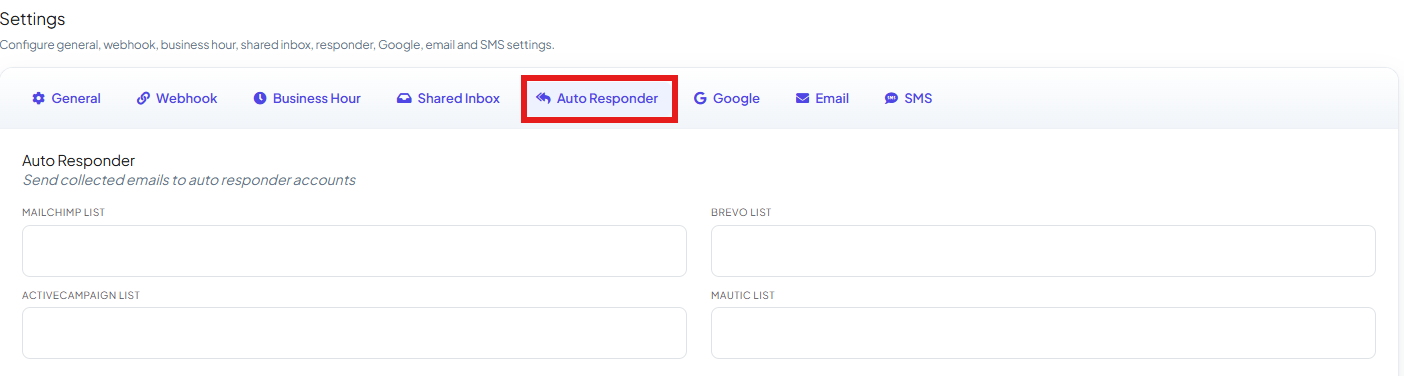Click the ACTIVECAMPAIGN LIST label
Screen dimensions: 1404x376
tap(81, 295)
